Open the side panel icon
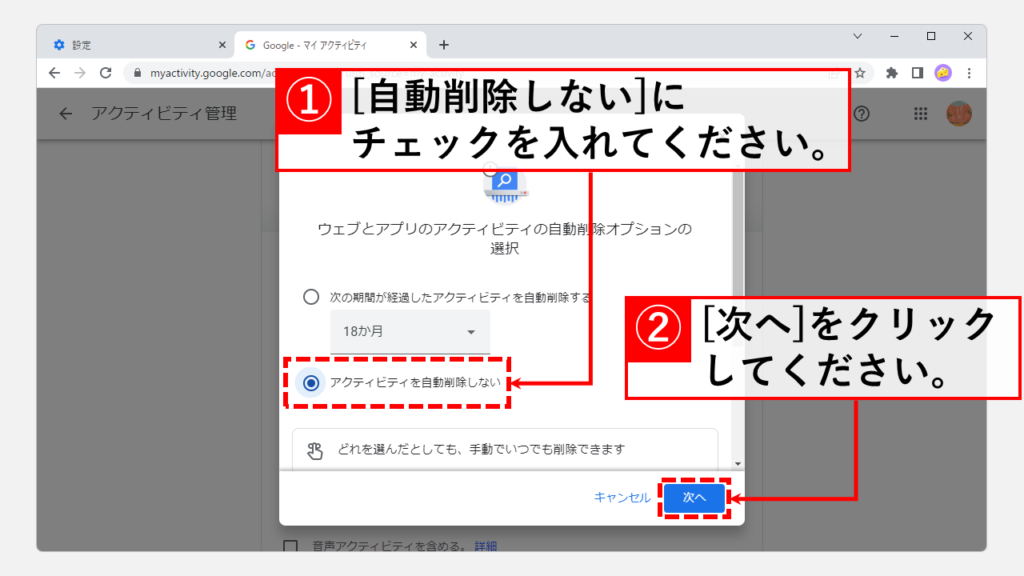 click(x=917, y=73)
